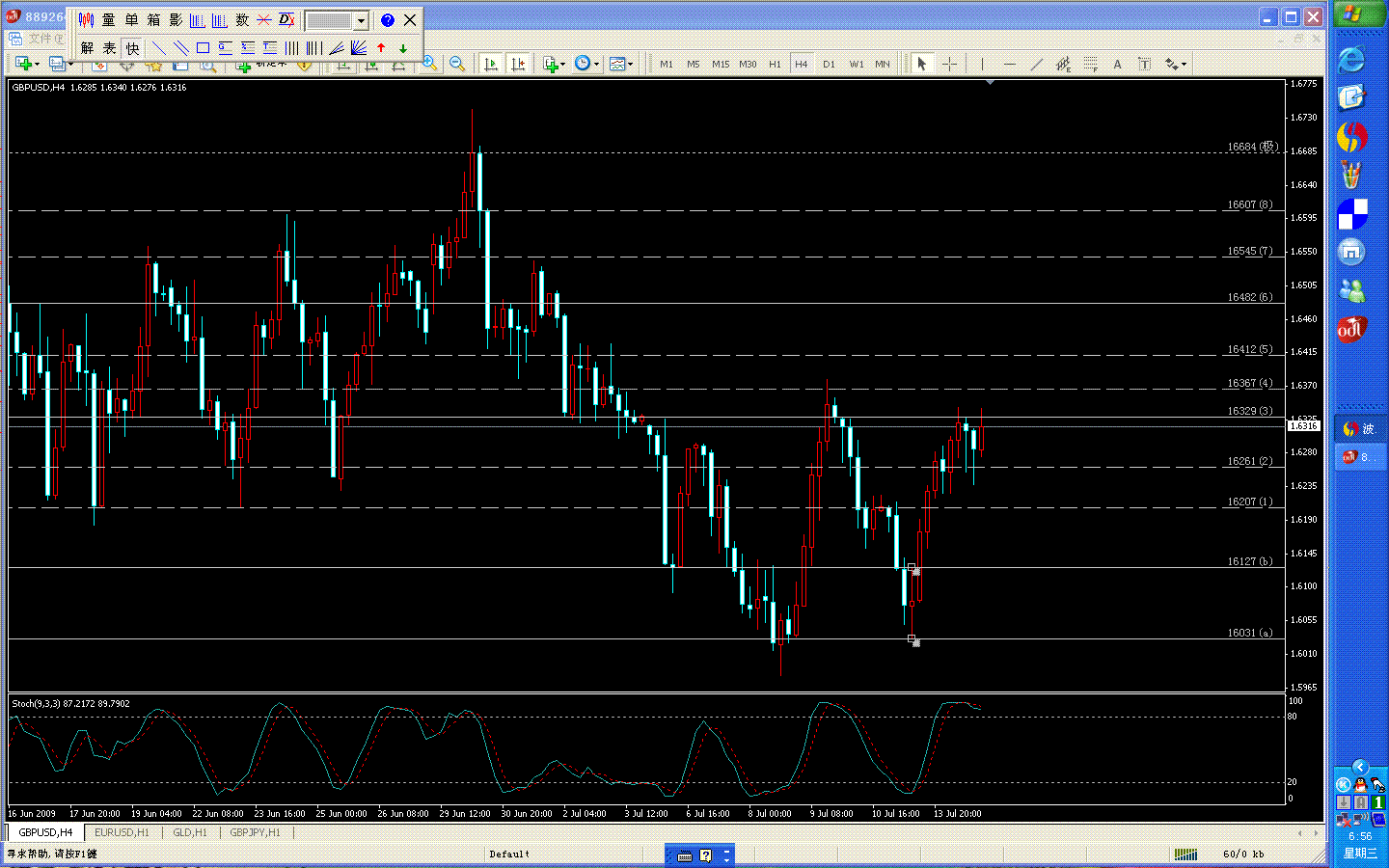
Task: Select the trendline tool
Action: (x=1036, y=64)
